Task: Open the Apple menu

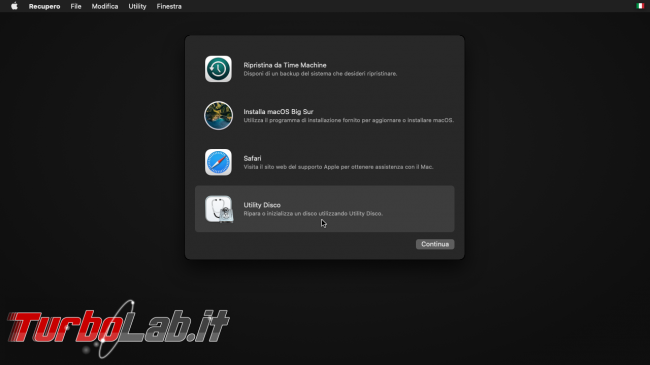Action: click(x=14, y=6)
